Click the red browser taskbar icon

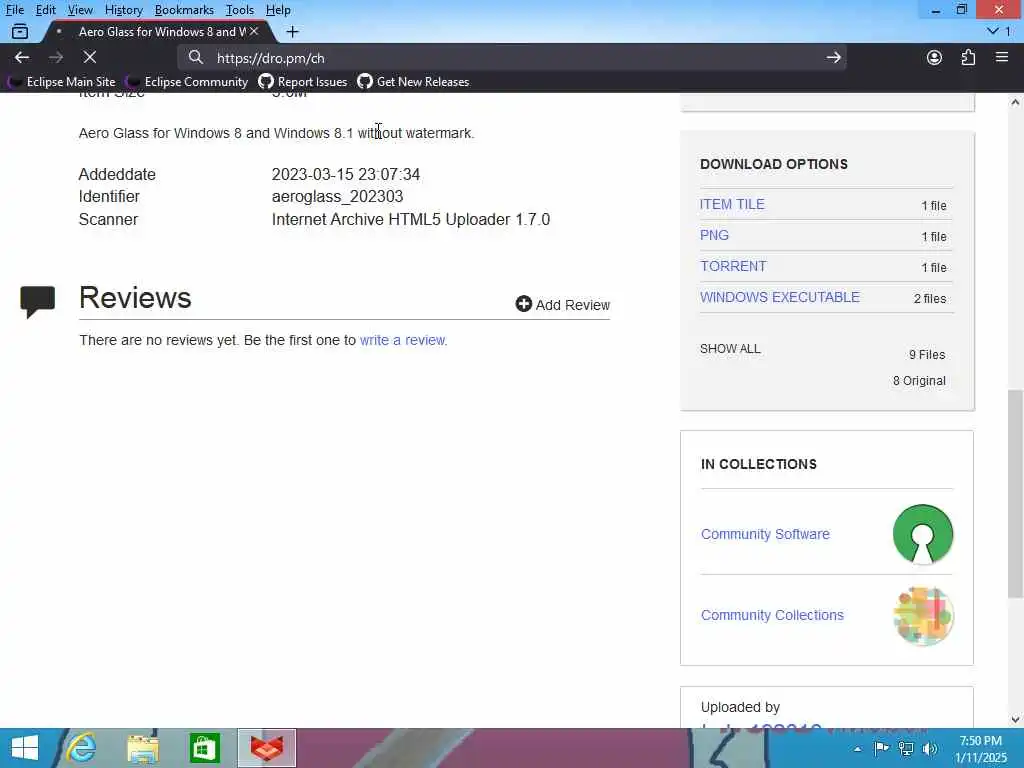(266, 748)
